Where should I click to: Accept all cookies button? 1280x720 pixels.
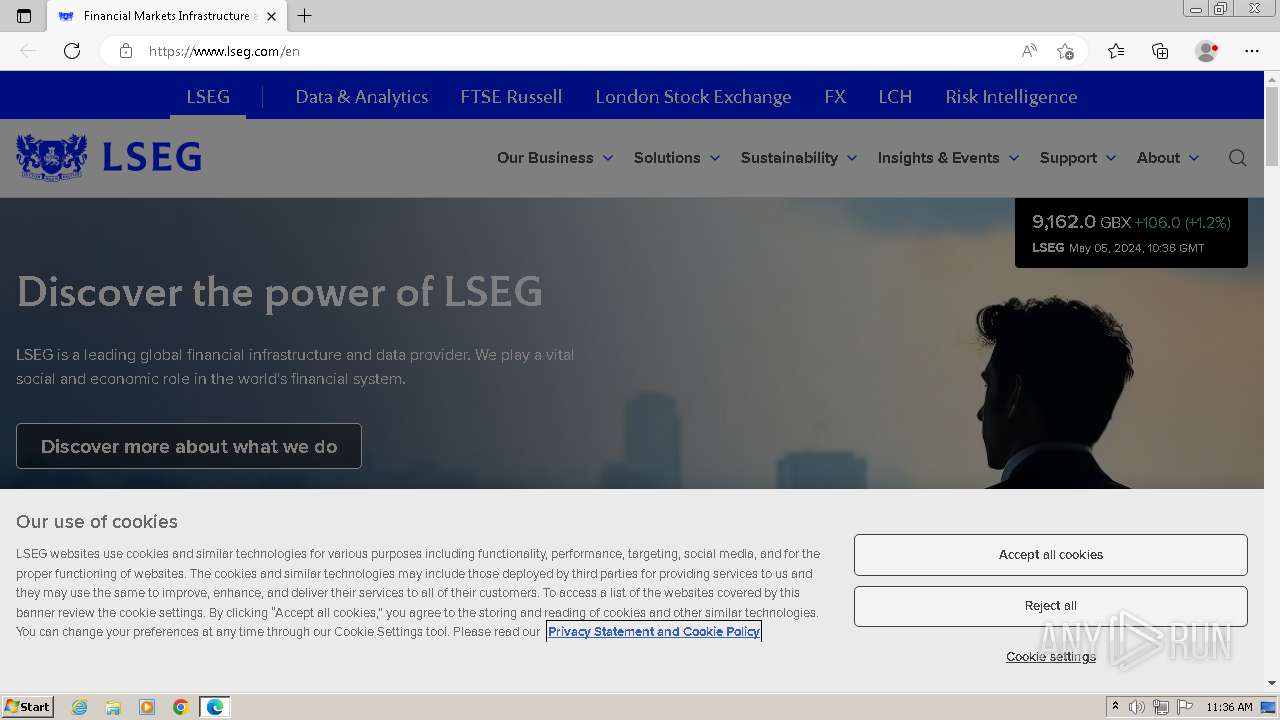pos(1051,555)
